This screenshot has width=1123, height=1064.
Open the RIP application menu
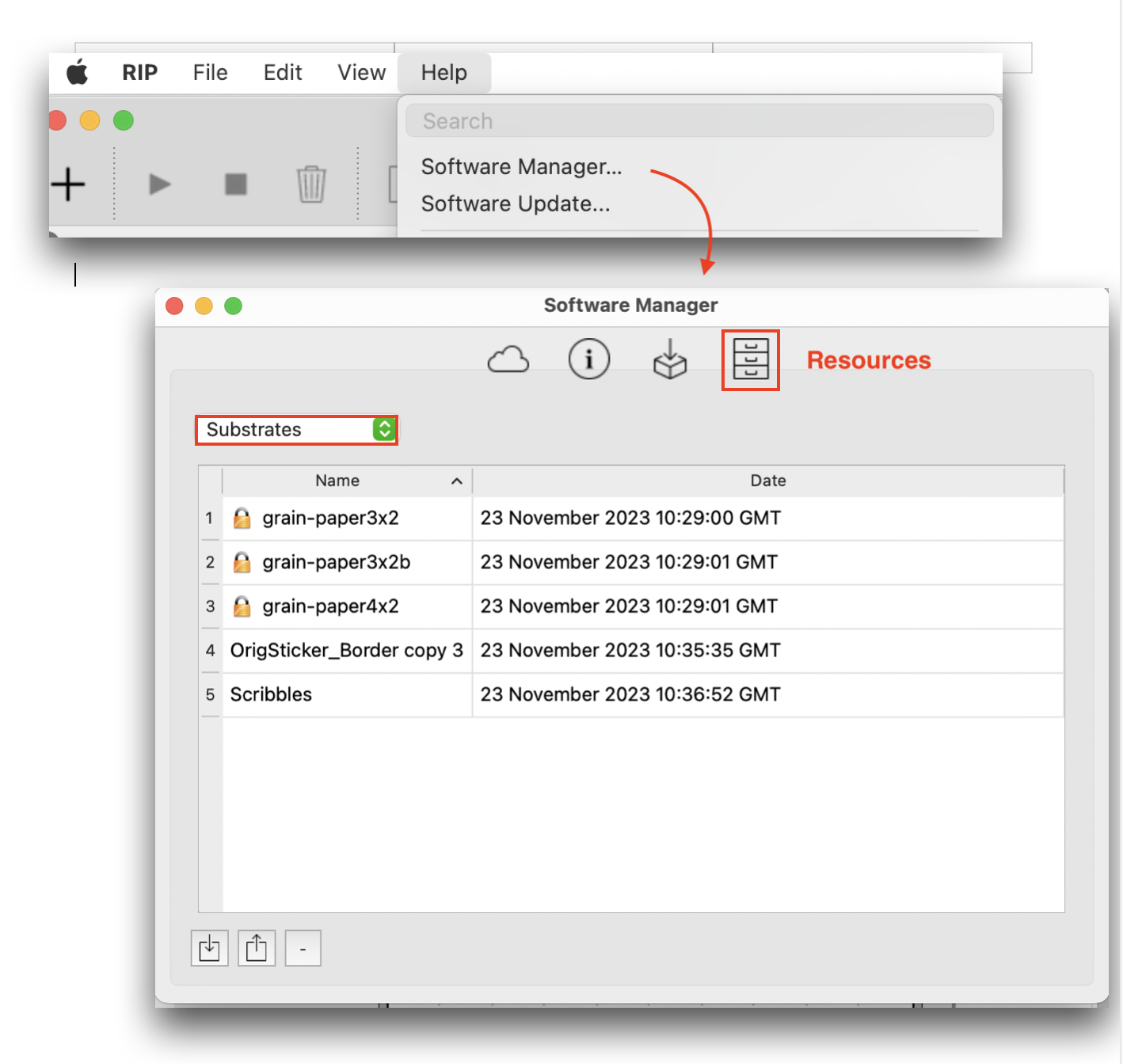[140, 73]
